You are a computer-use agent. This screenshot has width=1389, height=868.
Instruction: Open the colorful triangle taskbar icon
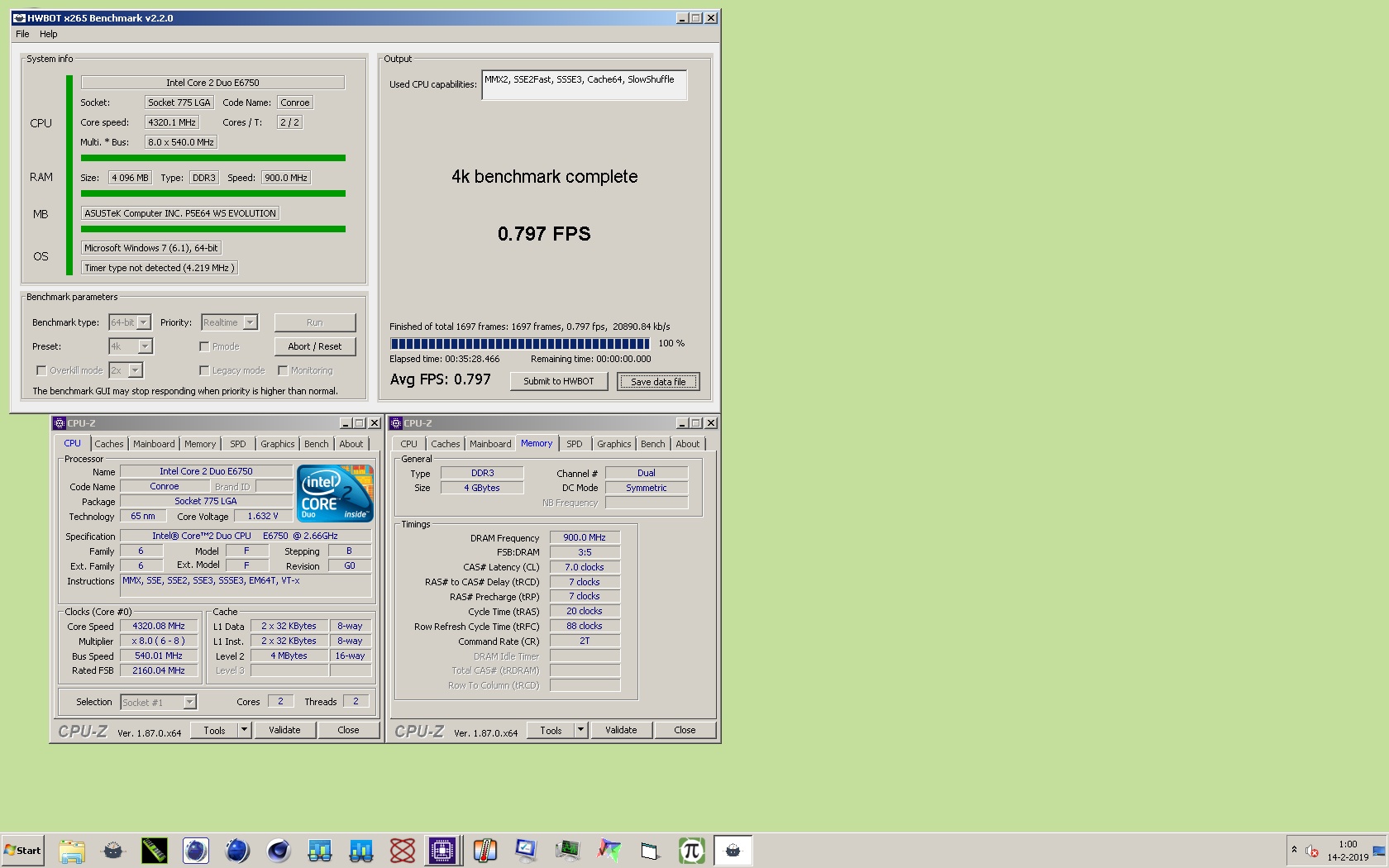(609, 850)
